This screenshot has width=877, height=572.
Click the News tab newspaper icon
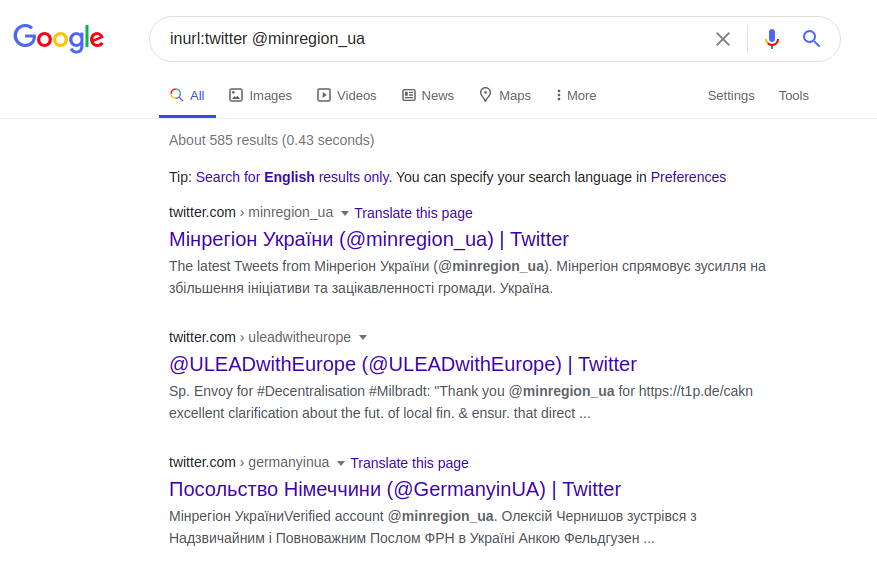point(409,95)
